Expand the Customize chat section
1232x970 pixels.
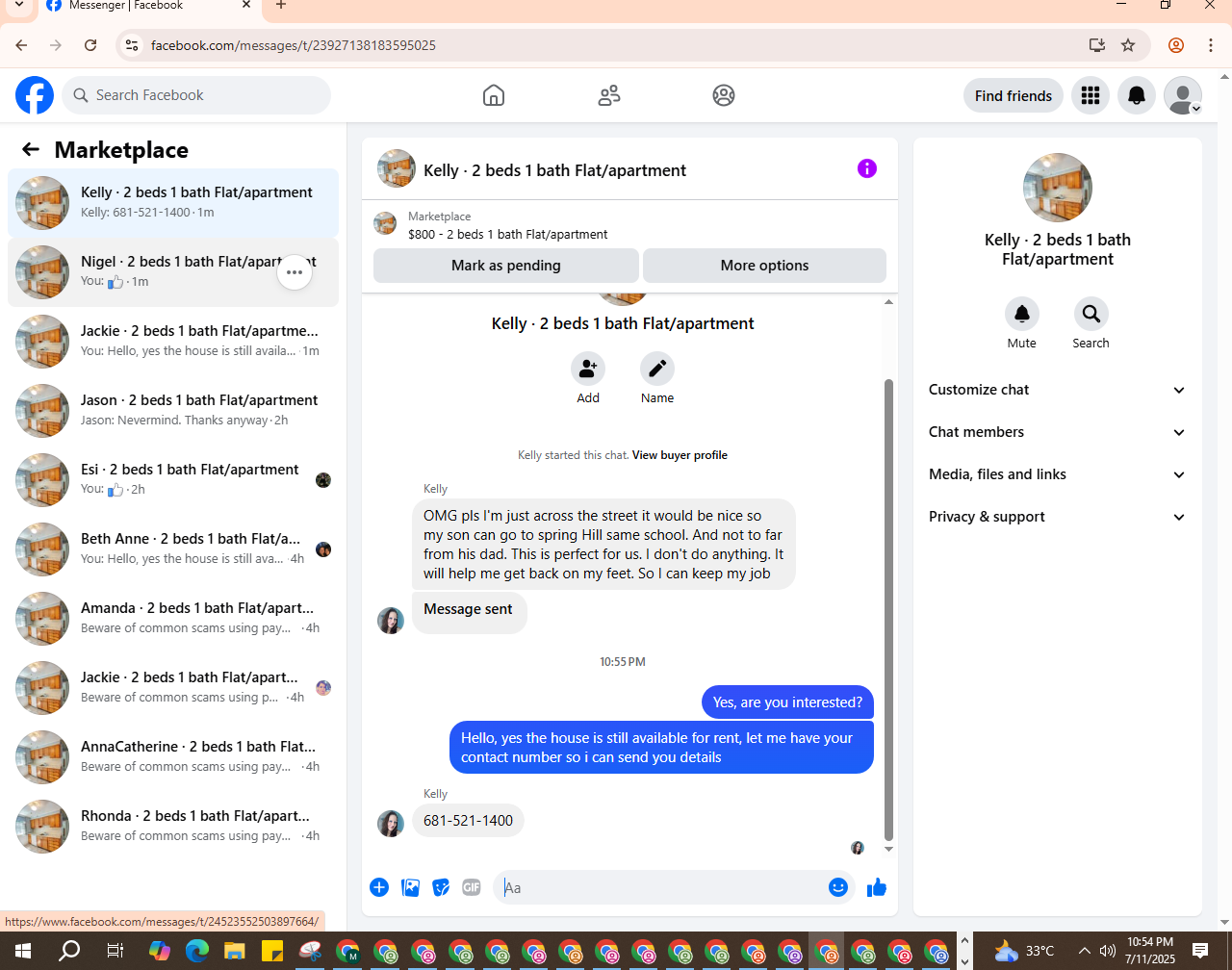1057,390
